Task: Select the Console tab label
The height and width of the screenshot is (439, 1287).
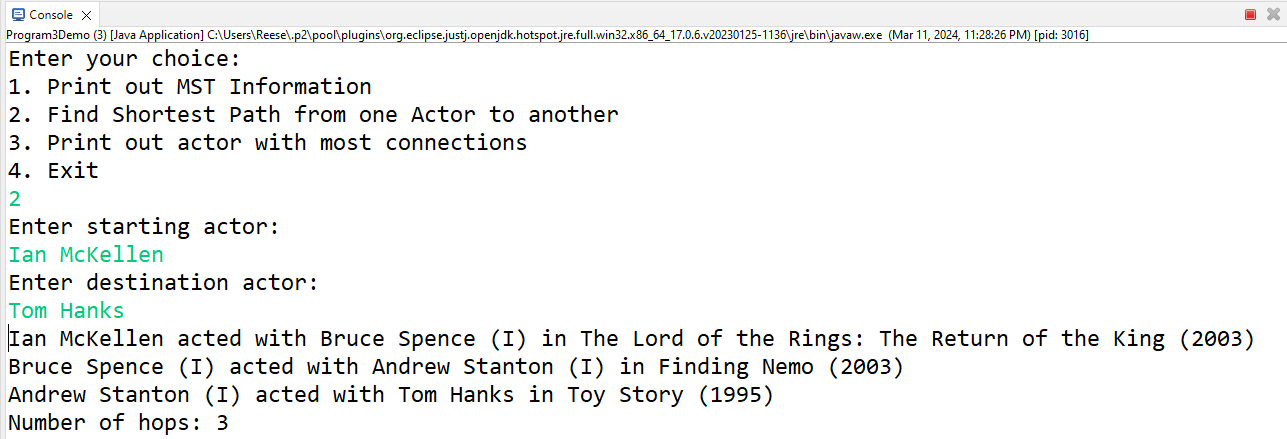Action: tap(52, 15)
